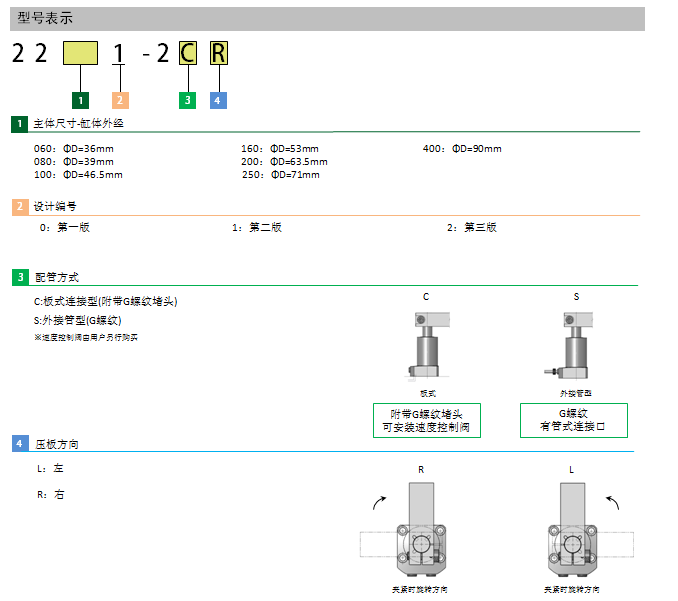Viewport: 678px width, 601px height.
Task: Click blue badge 4 beside the 压板方向 heading
Action: coord(20,443)
